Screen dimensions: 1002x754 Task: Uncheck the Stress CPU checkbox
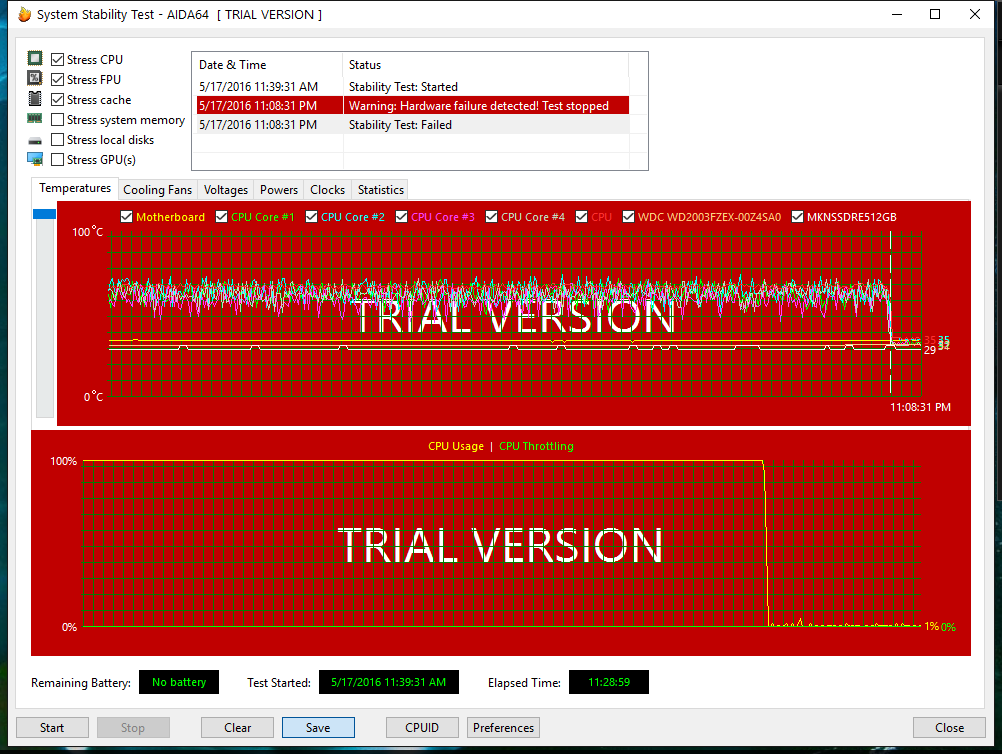[x=58, y=59]
